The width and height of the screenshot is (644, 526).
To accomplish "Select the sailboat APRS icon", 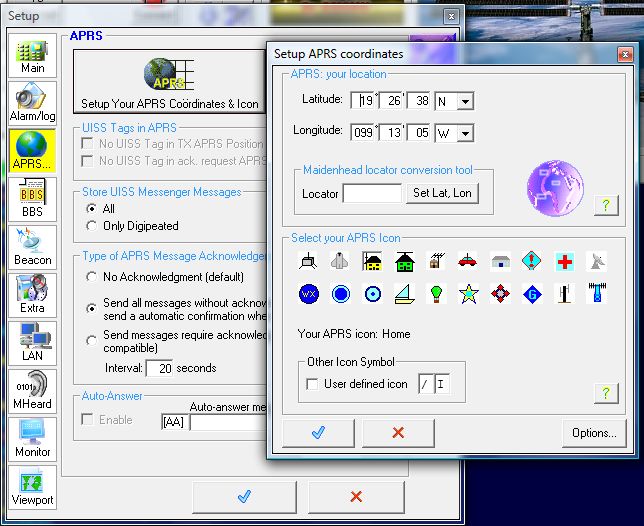I will (405, 294).
